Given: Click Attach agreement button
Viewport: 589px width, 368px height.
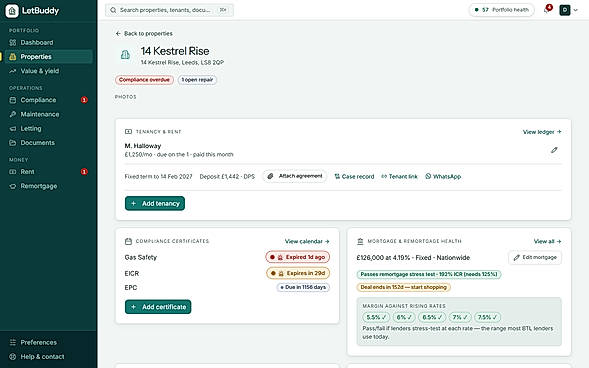Looking at the screenshot, I should [295, 176].
